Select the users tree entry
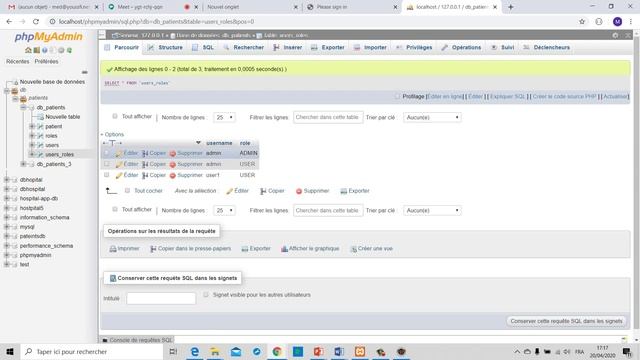The image size is (640, 360). 52,145
